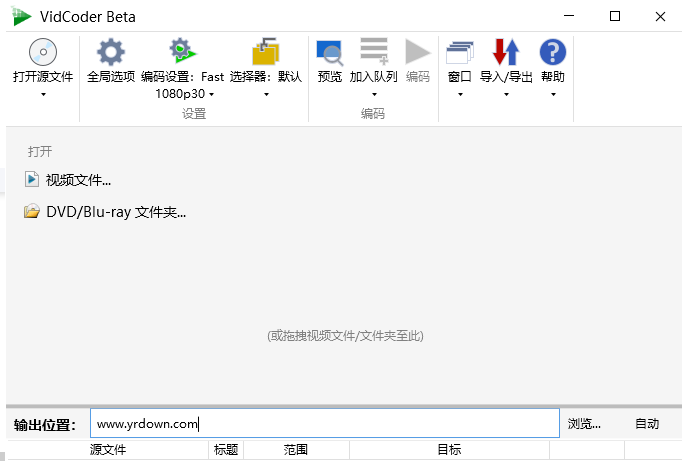Screen dimensions: 682x461
Task: Open 视频文件... video file link
Action: 78,180
